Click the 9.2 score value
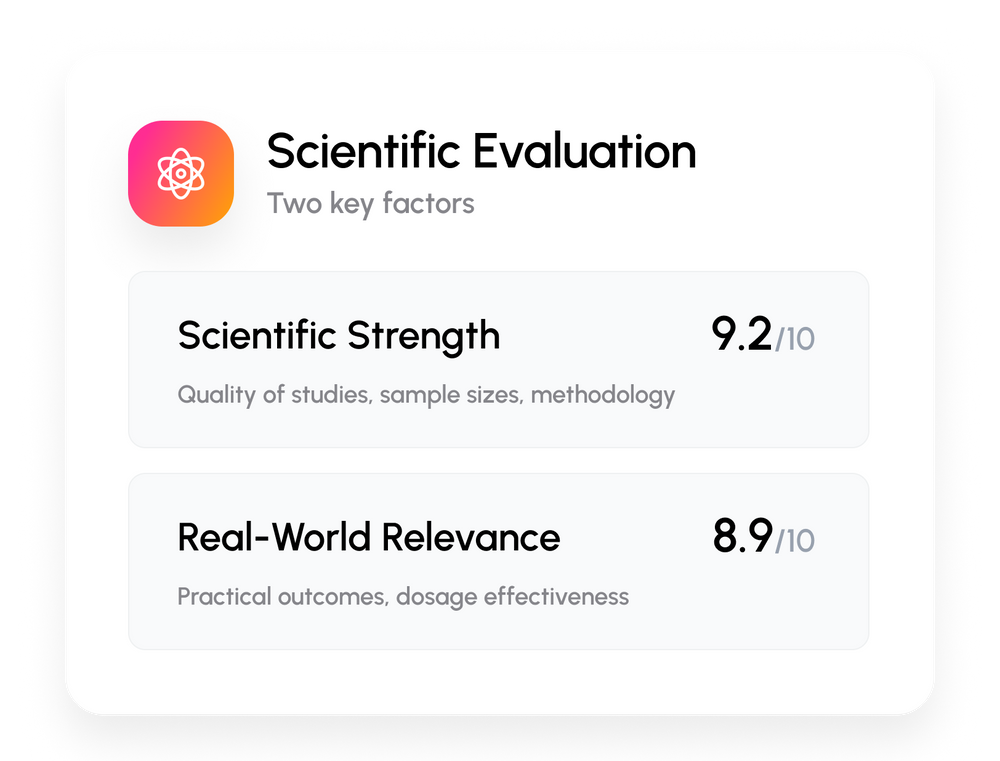This screenshot has height=761, width=1000. point(741,335)
